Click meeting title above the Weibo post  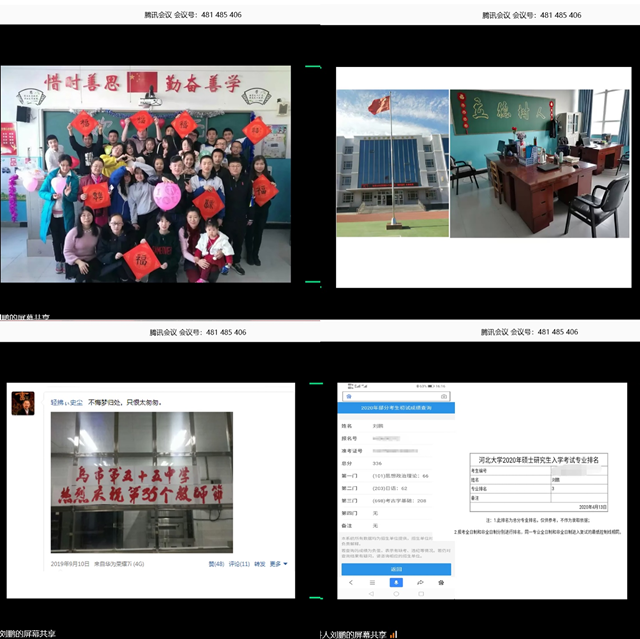(198, 332)
